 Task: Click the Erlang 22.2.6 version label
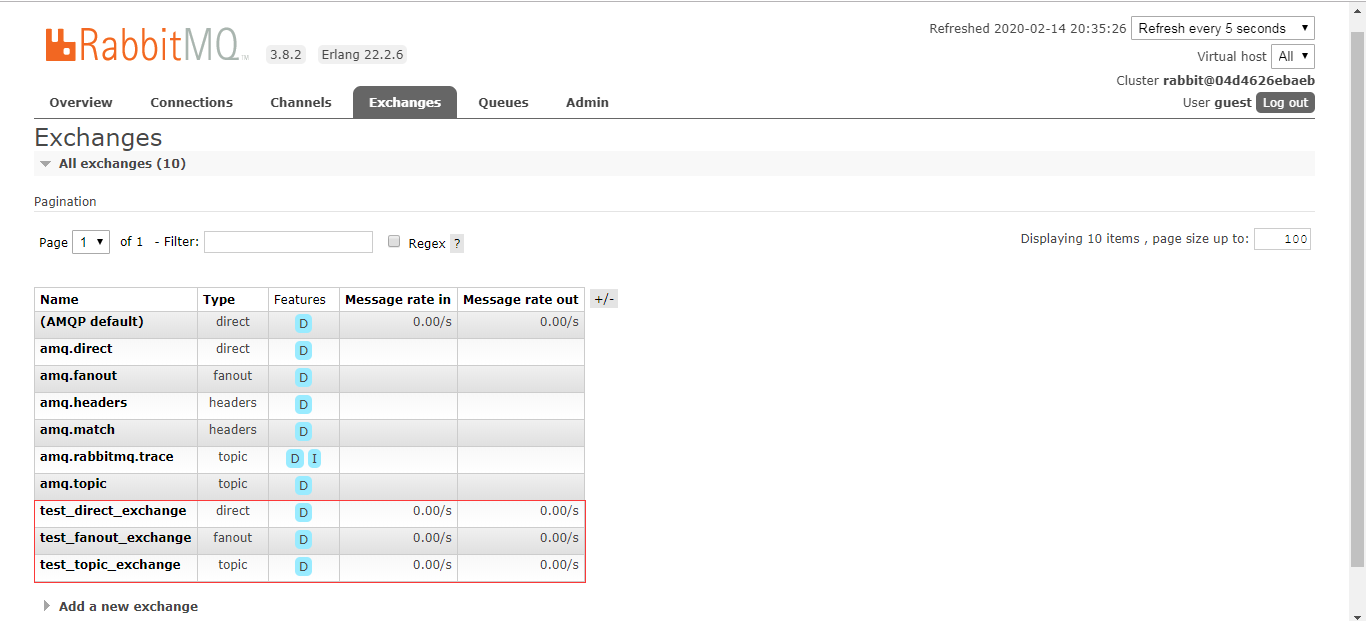pos(362,55)
